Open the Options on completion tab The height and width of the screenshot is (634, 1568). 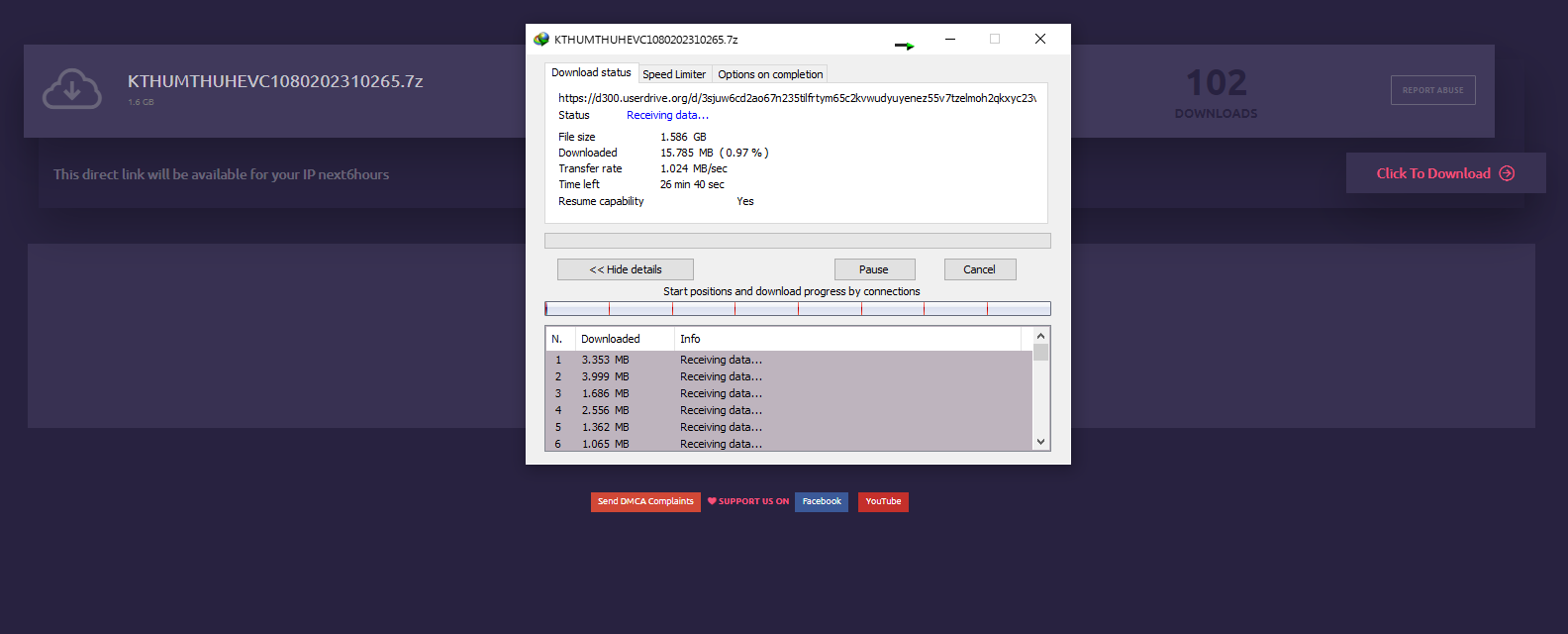pos(770,74)
